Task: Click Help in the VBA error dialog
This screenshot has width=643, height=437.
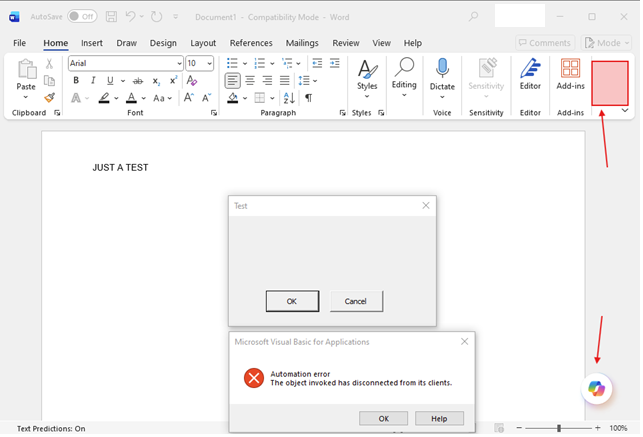Action: click(x=439, y=419)
